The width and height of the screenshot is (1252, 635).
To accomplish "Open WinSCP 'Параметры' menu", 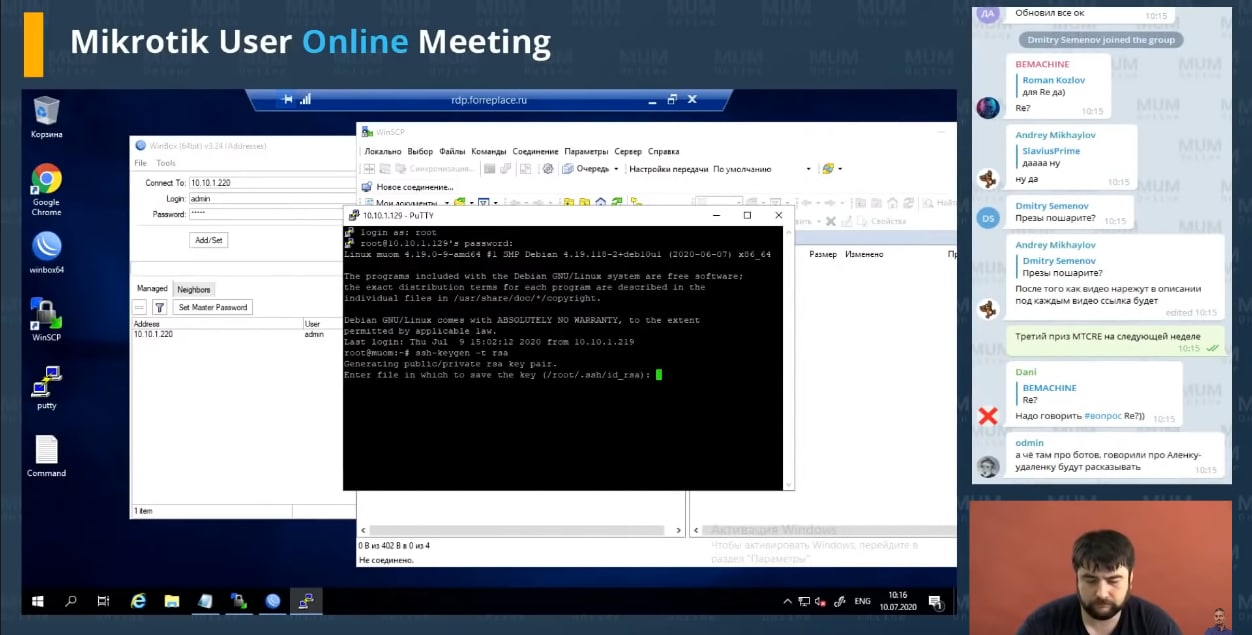I will [586, 151].
